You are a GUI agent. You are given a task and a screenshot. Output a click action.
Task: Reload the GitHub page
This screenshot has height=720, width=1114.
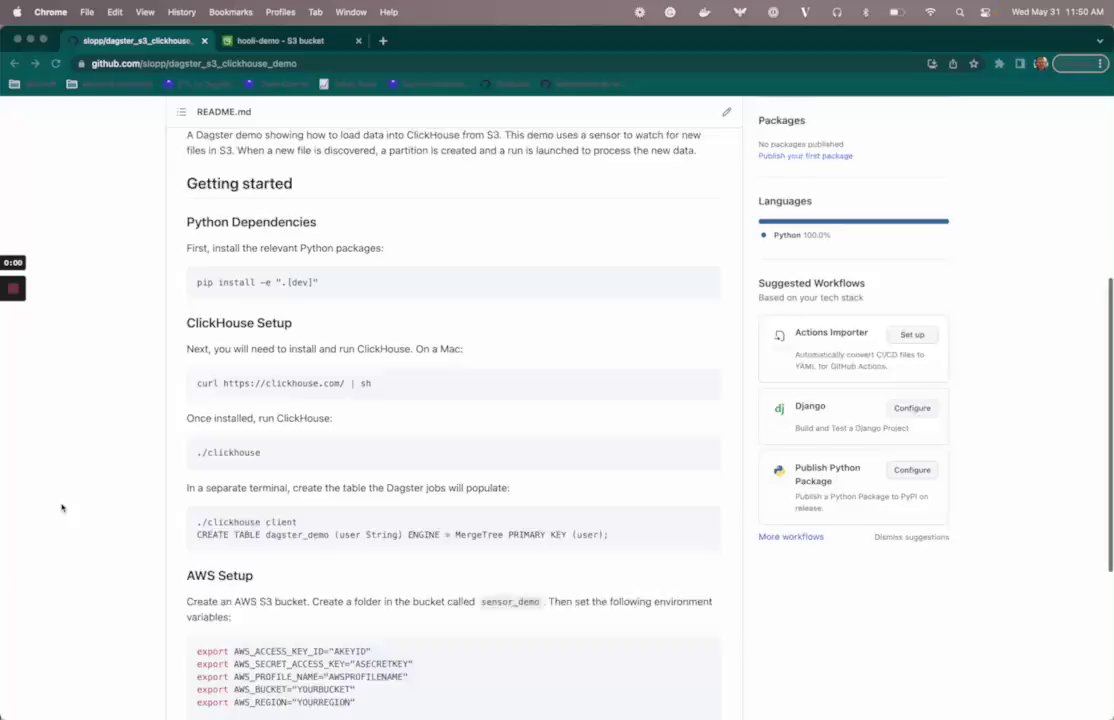coord(56,64)
